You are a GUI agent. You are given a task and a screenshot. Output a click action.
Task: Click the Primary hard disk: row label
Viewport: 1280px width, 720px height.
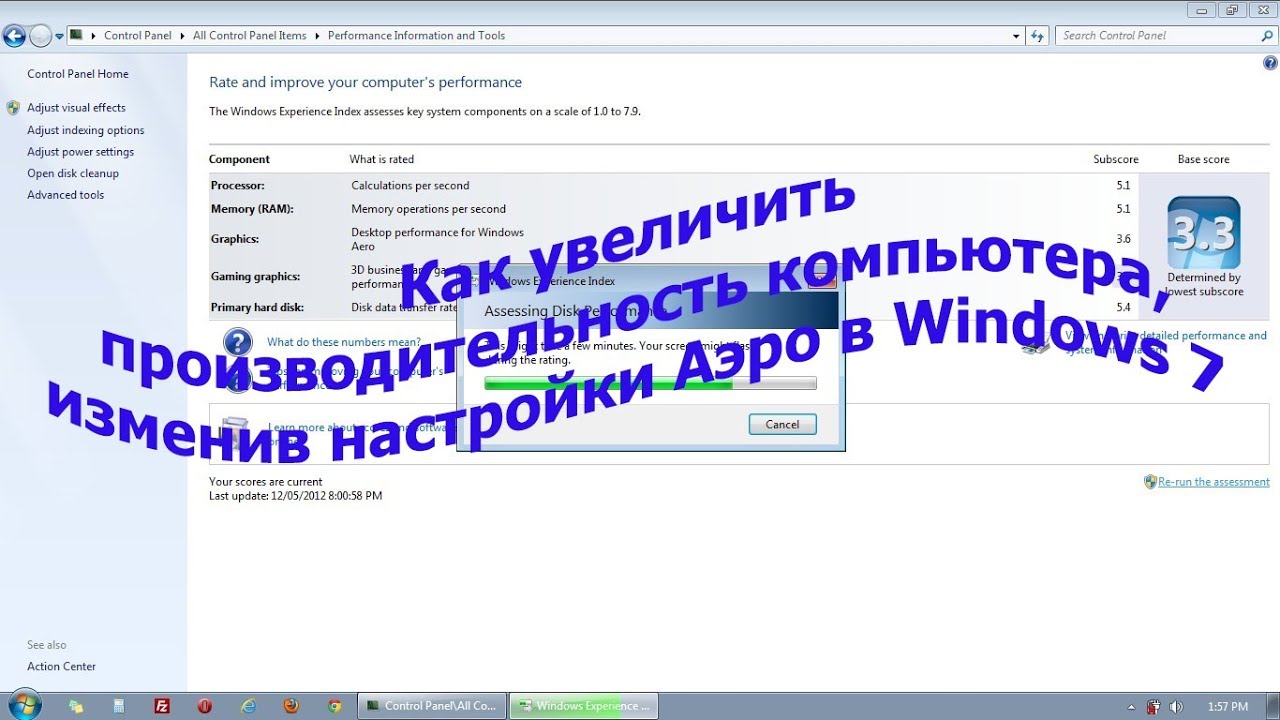(257, 307)
